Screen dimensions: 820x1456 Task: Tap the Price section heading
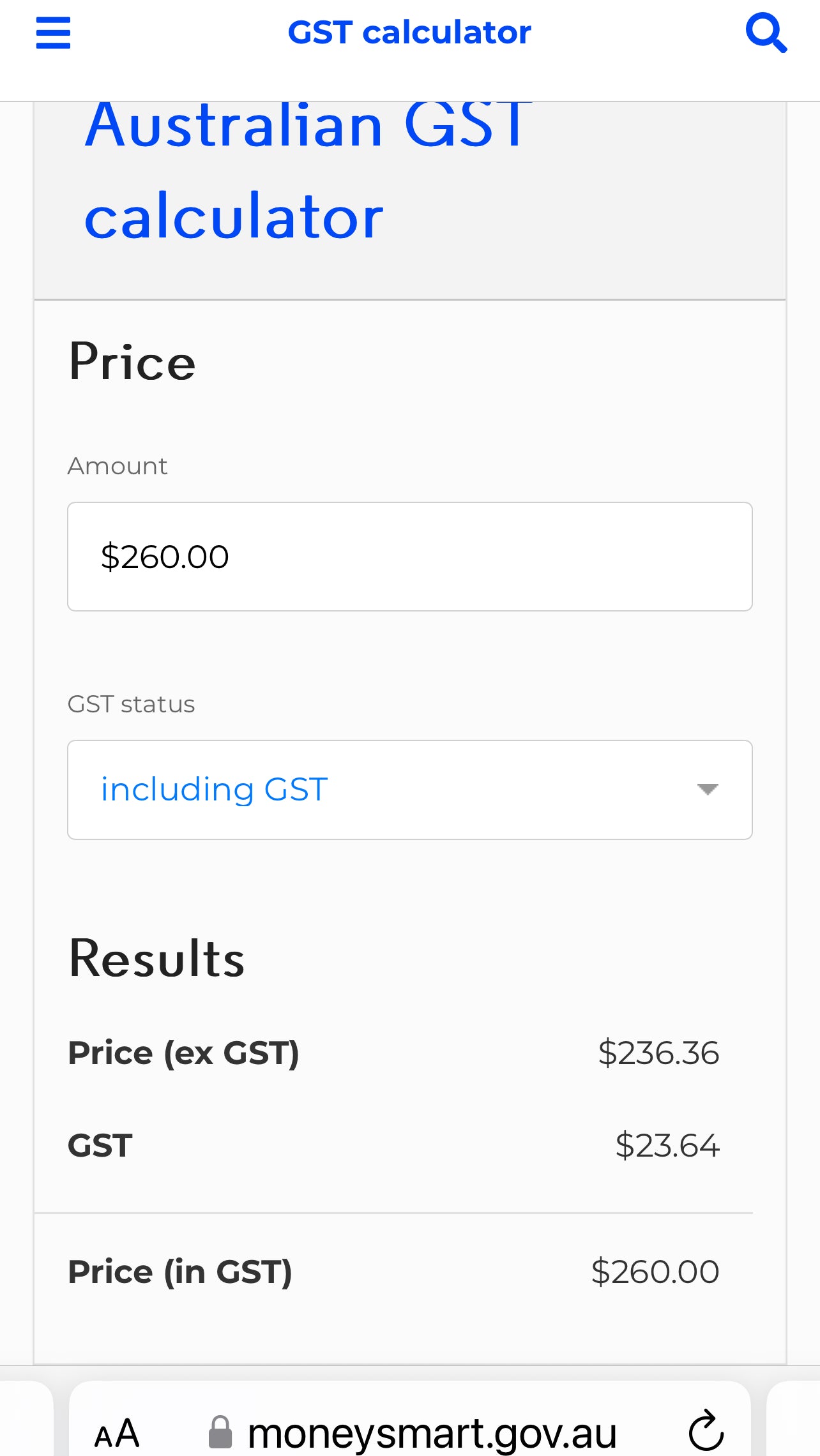click(132, 362)
